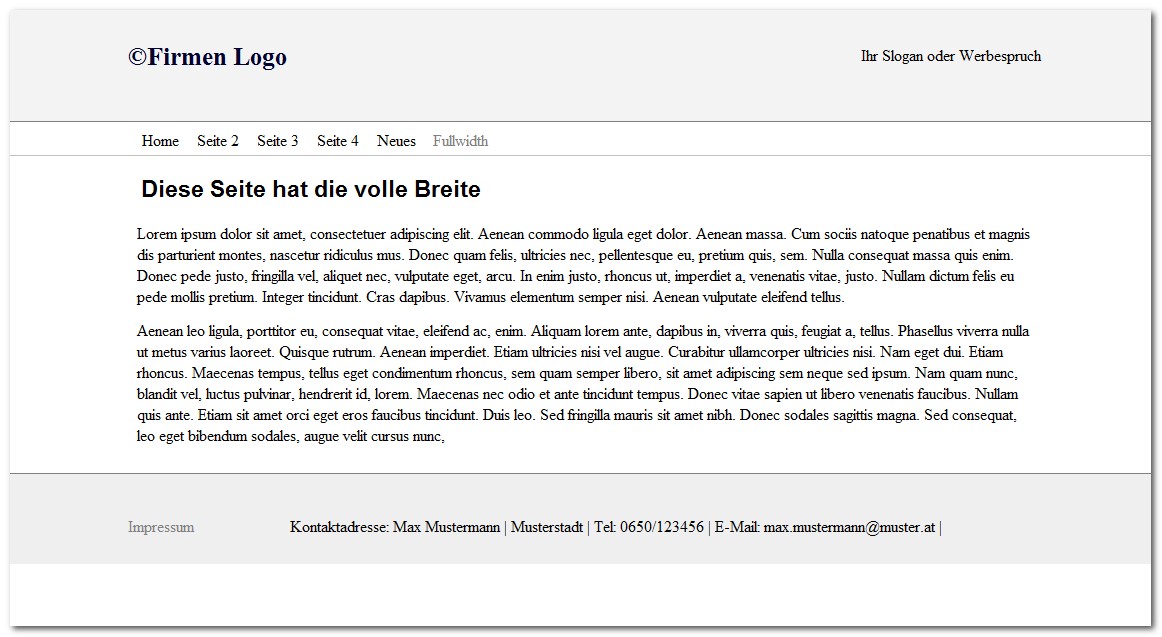Go to Seite 2 in navigation

(218, 141)
